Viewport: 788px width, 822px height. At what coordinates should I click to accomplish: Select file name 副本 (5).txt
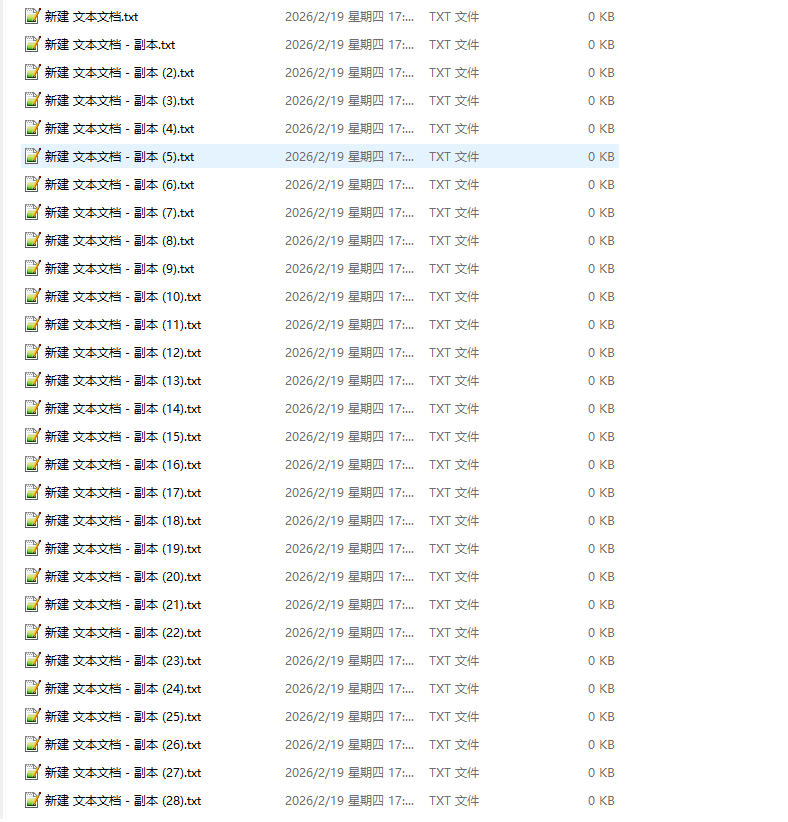pos(120,157)
